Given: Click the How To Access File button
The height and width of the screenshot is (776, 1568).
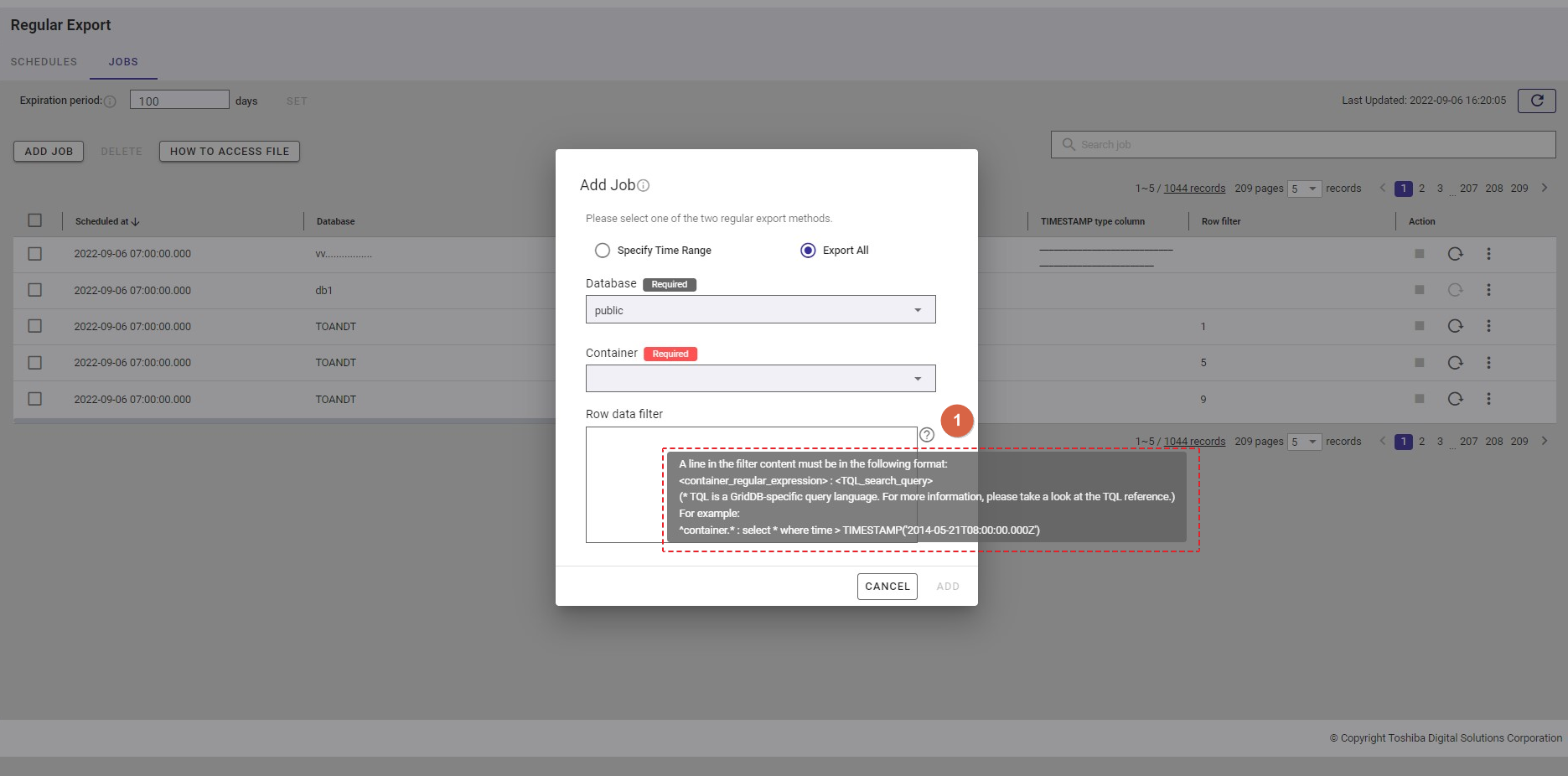Looking at the screenshot, I should [x=229, y=152].
